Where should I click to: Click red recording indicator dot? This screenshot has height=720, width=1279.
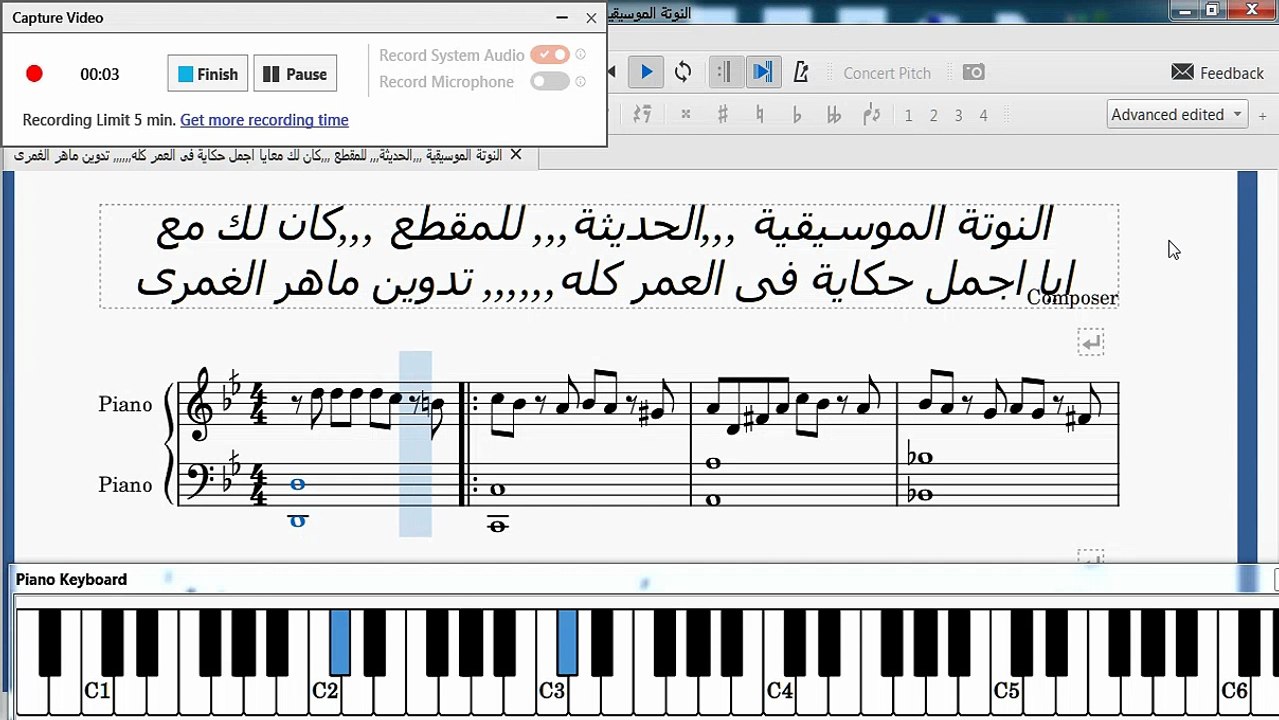pos(34,74)
